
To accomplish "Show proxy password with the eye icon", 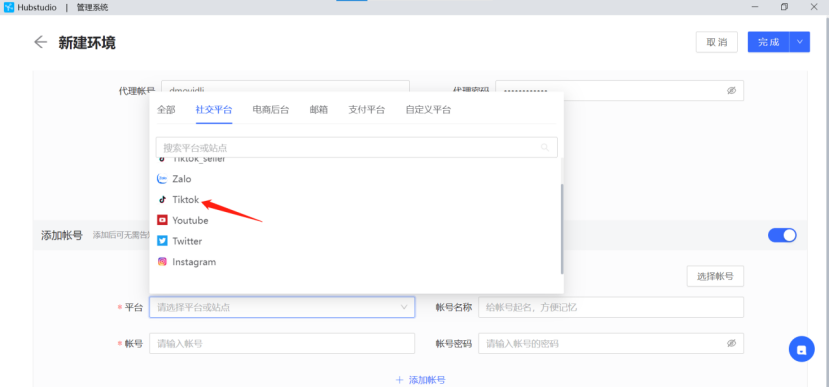I will click(732, 91).
